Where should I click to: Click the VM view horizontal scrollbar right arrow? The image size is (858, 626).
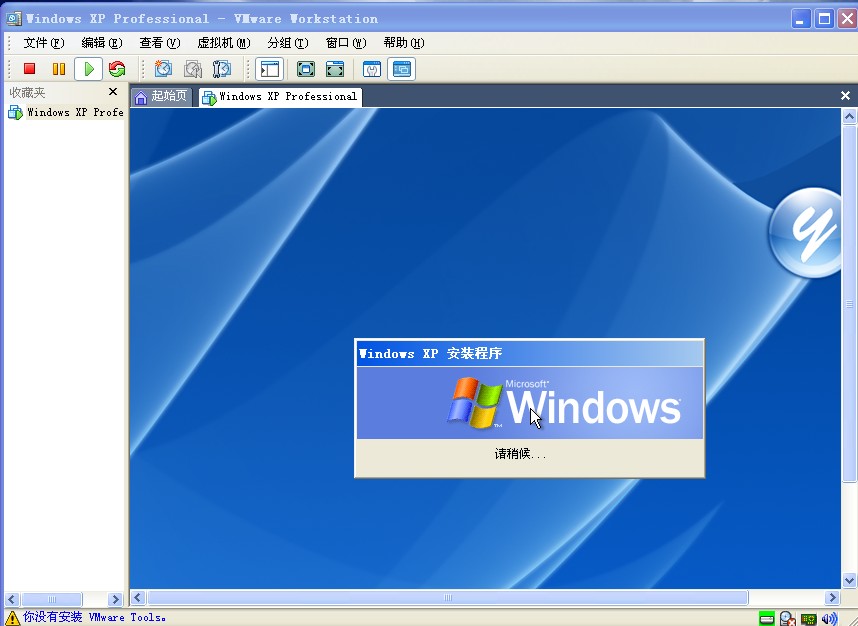pos(832,598)
